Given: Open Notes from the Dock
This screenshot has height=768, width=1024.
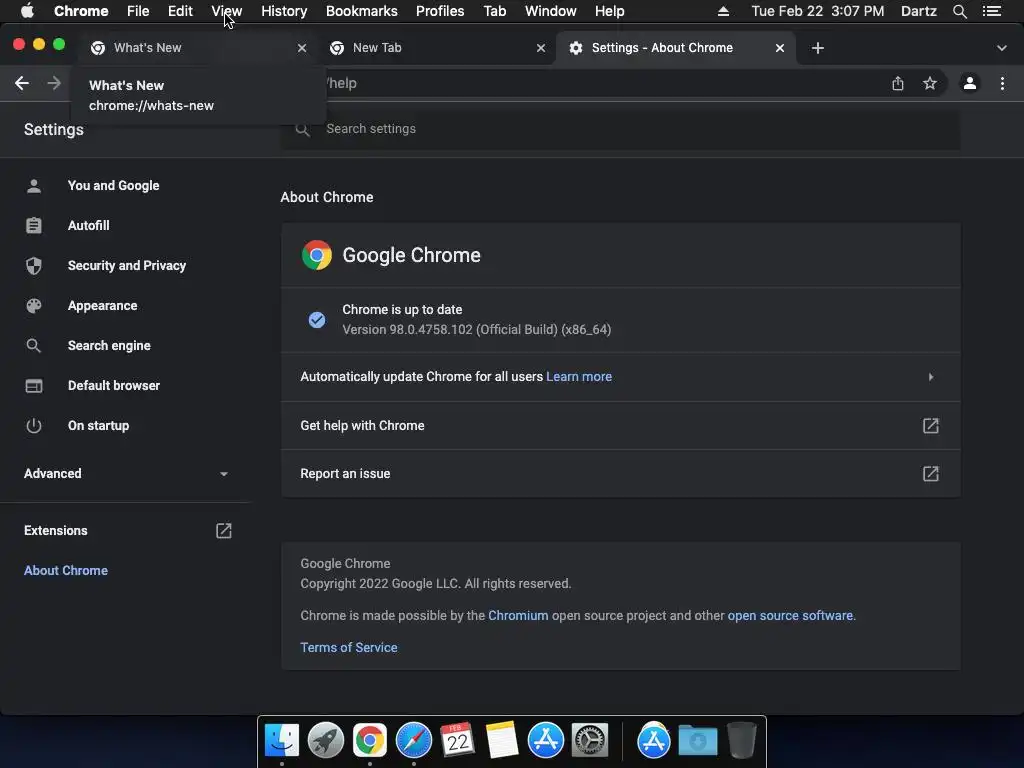Looking at the screenshot, I should tap(502, 740).
